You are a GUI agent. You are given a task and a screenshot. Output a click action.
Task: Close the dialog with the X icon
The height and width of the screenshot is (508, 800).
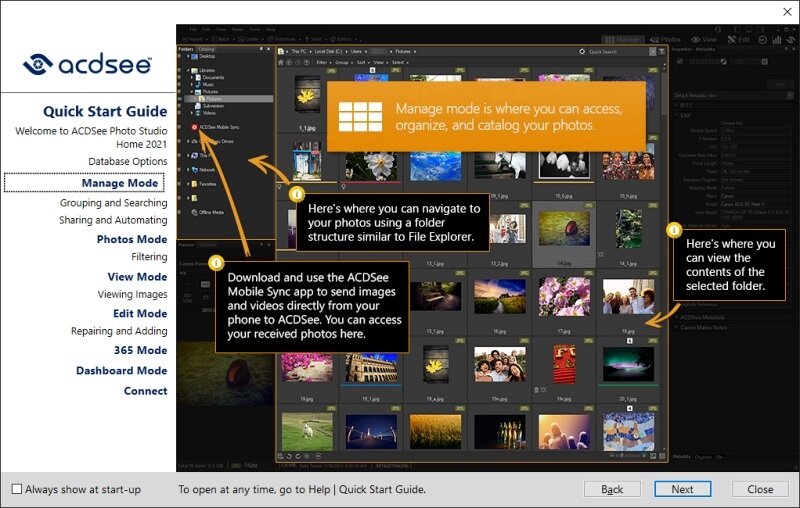point(787,12)
